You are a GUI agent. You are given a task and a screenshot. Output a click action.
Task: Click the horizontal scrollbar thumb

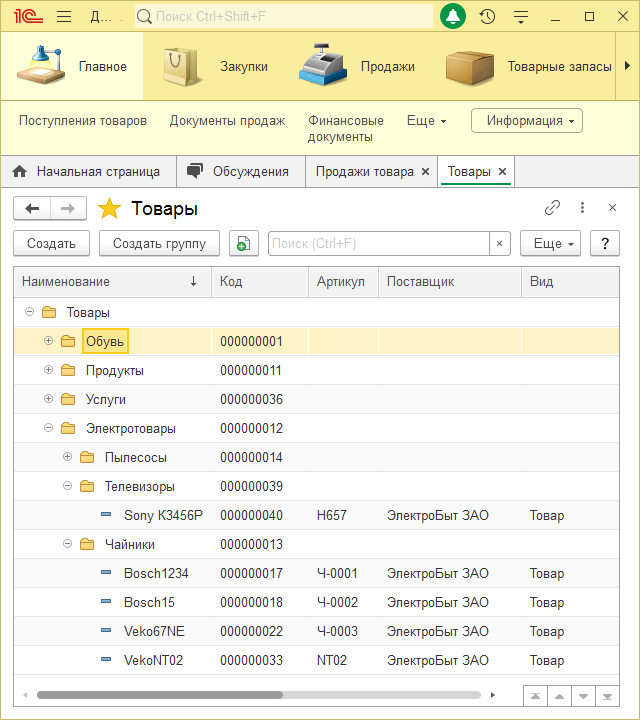pyautogui.click(x=160, y=695)
